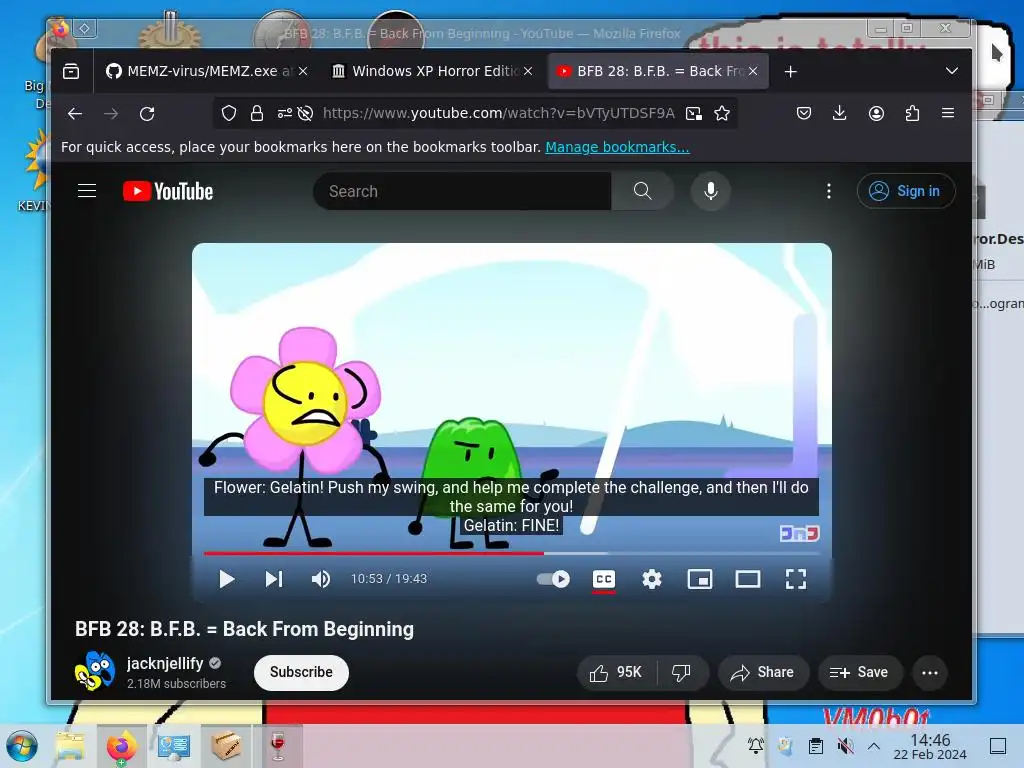Viewport: 1024px width, 768px height.
Task: Click the video frame thumbnail
Action: 511,398
